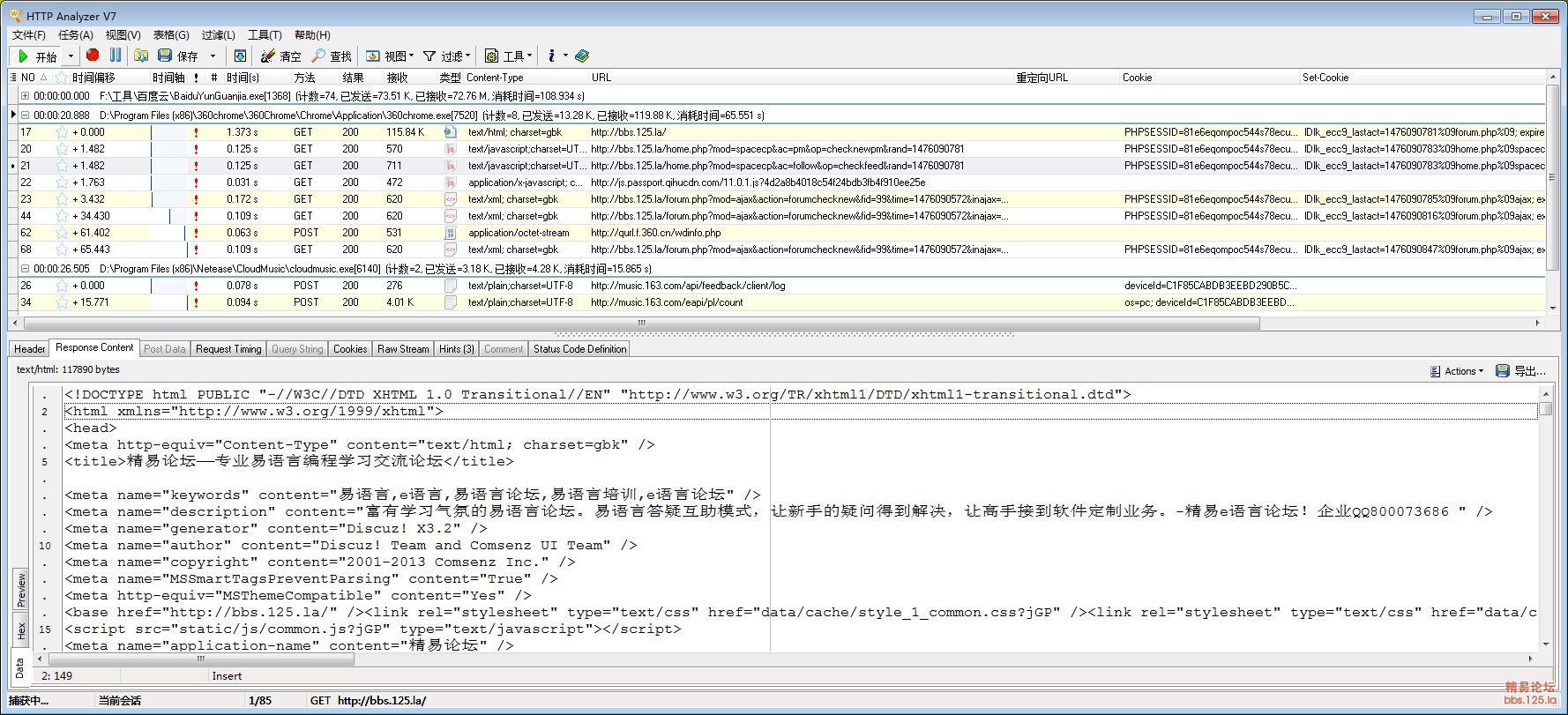
Task: Open the 查找 search tool
Action: tap(332, 56)
